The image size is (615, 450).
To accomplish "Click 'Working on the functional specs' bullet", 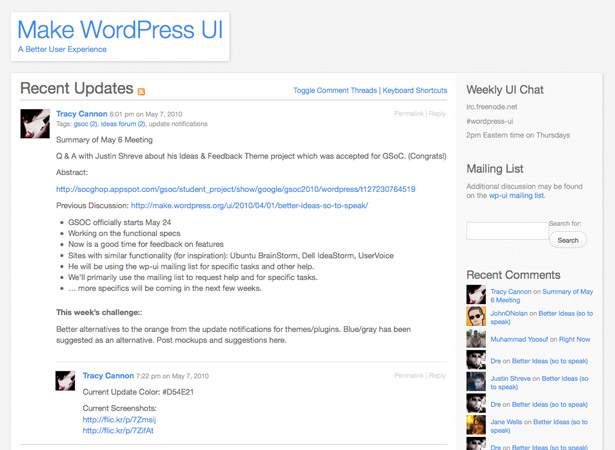I will pyautogui.click(x=124, y=233).
